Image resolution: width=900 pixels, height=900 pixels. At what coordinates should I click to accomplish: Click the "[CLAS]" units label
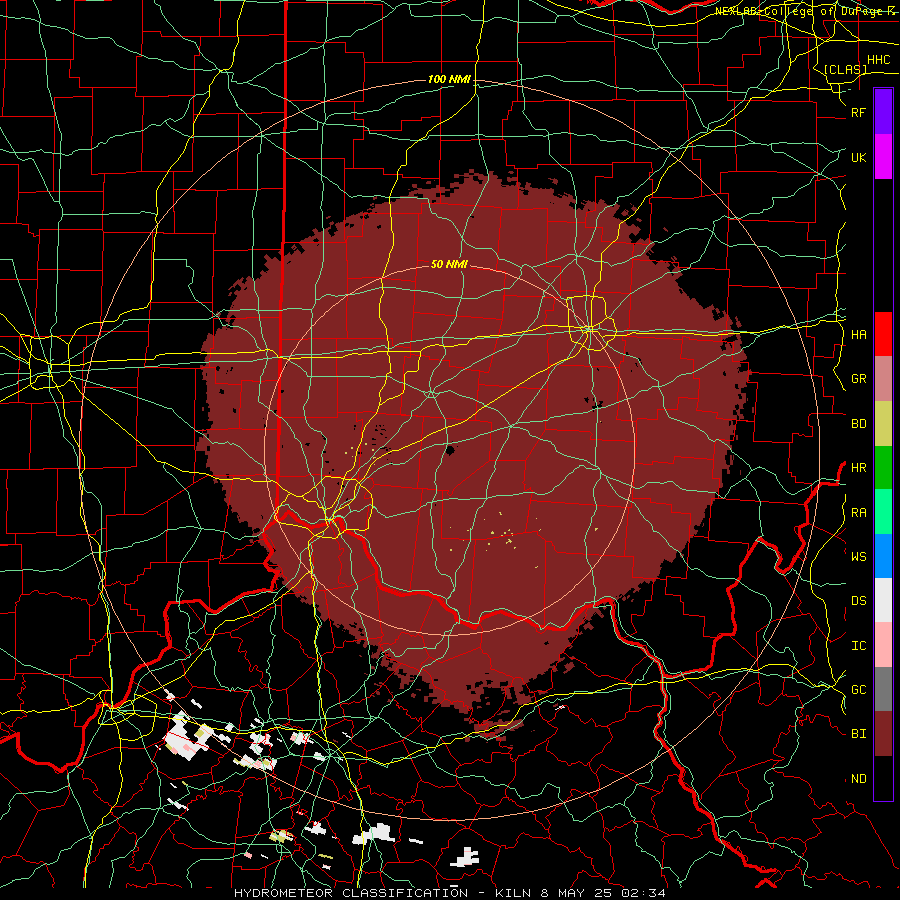[x=845, y=69]
